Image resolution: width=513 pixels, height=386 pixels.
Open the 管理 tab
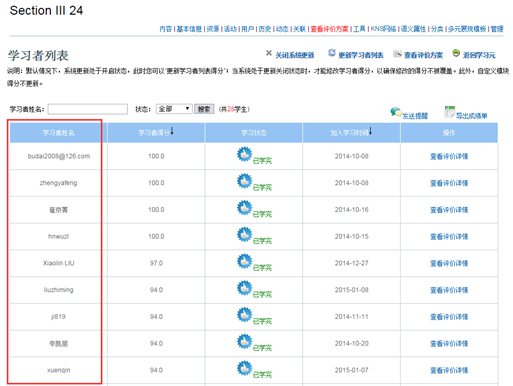(497, 29)
